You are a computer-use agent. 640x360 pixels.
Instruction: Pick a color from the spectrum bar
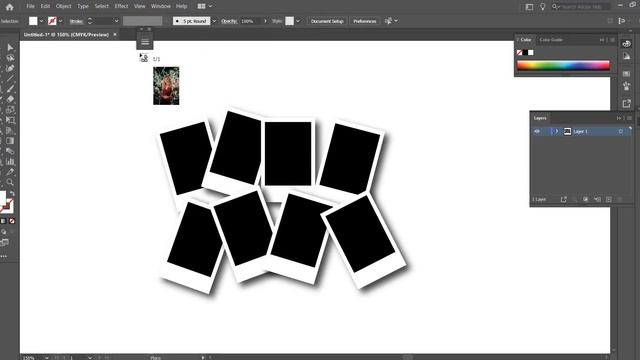(x=563, y=65)
